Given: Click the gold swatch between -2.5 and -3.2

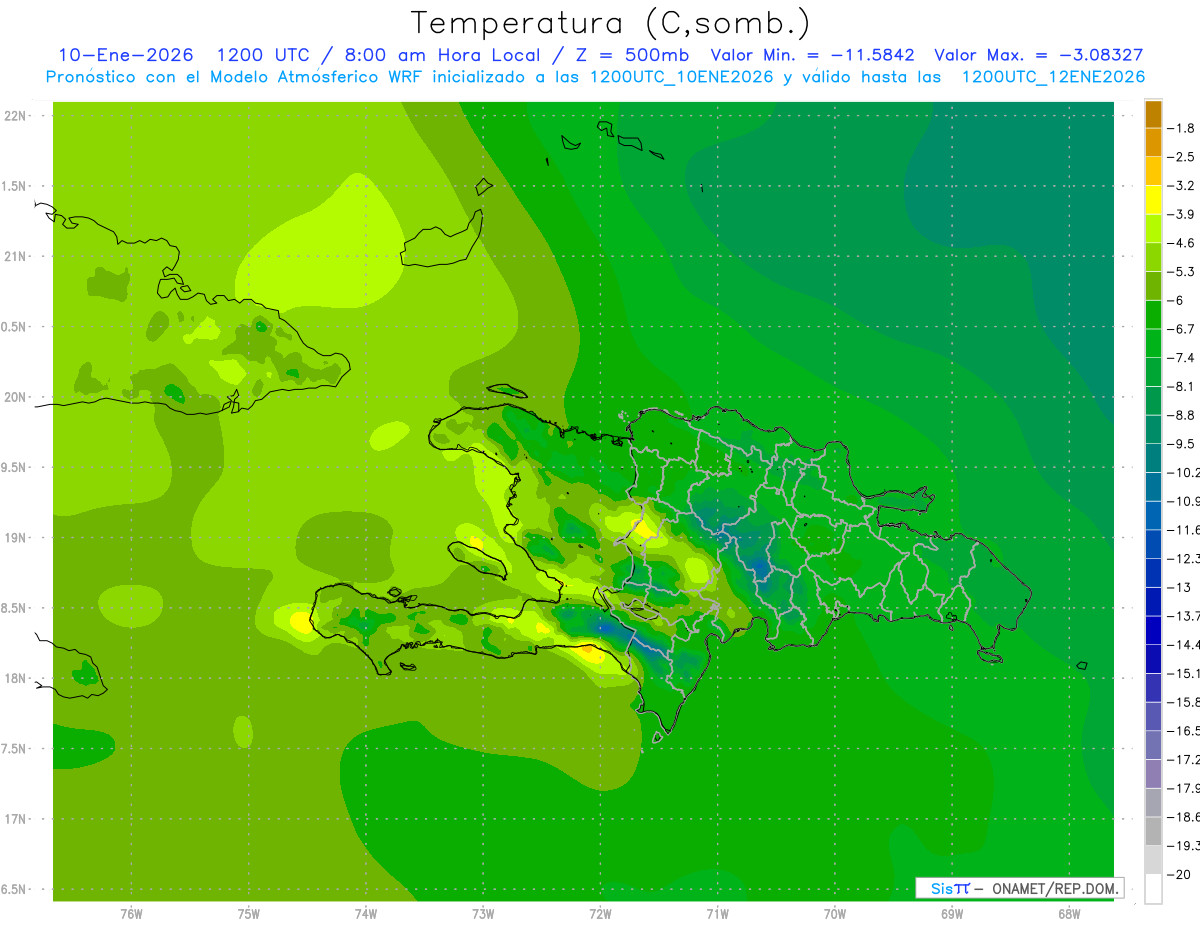Looking at the screenshot, I should pos(1153,171).
